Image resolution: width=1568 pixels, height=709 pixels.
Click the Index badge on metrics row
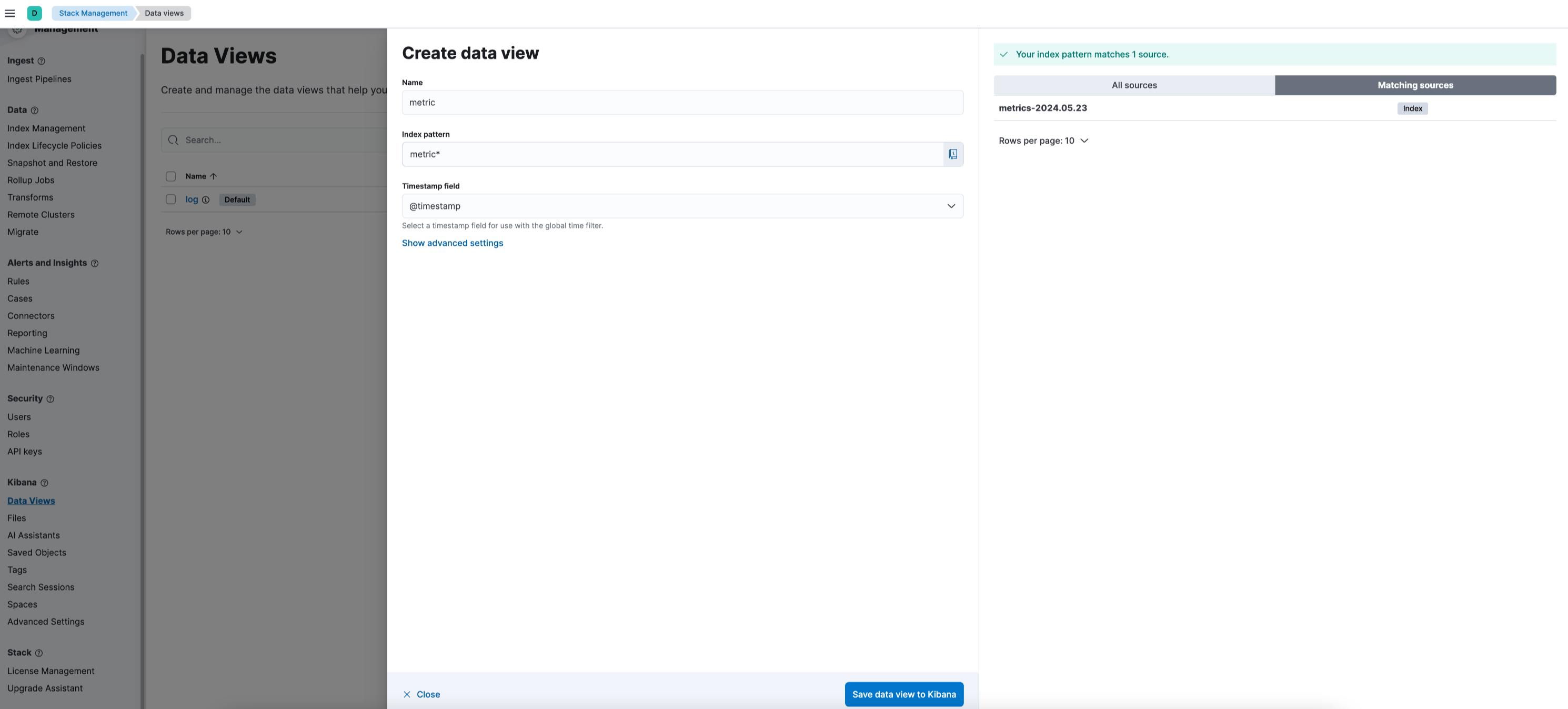point(1412,108)
